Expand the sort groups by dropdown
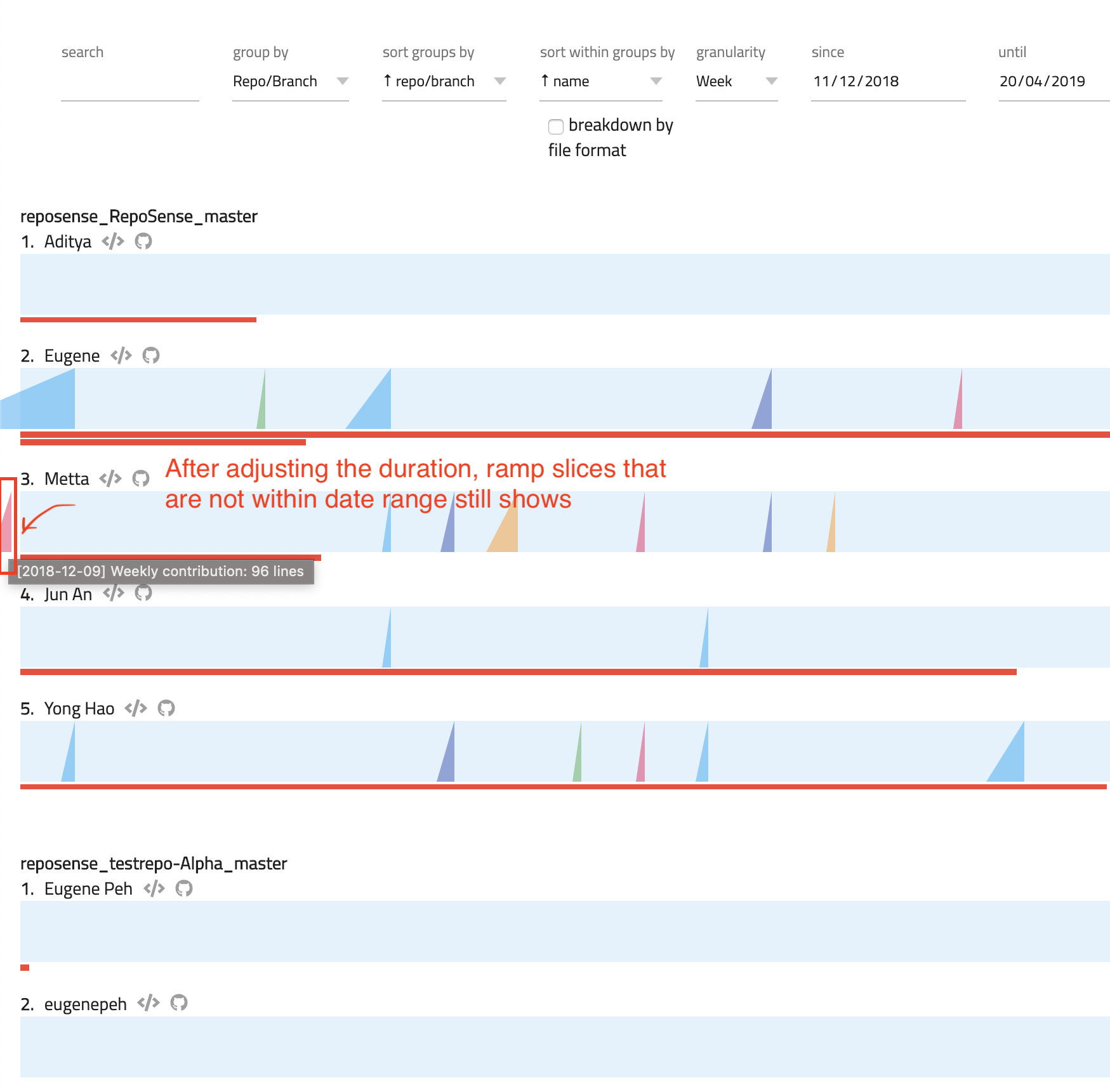Viewport: 1110px width, 1092px height. click(x=444, y=81)
